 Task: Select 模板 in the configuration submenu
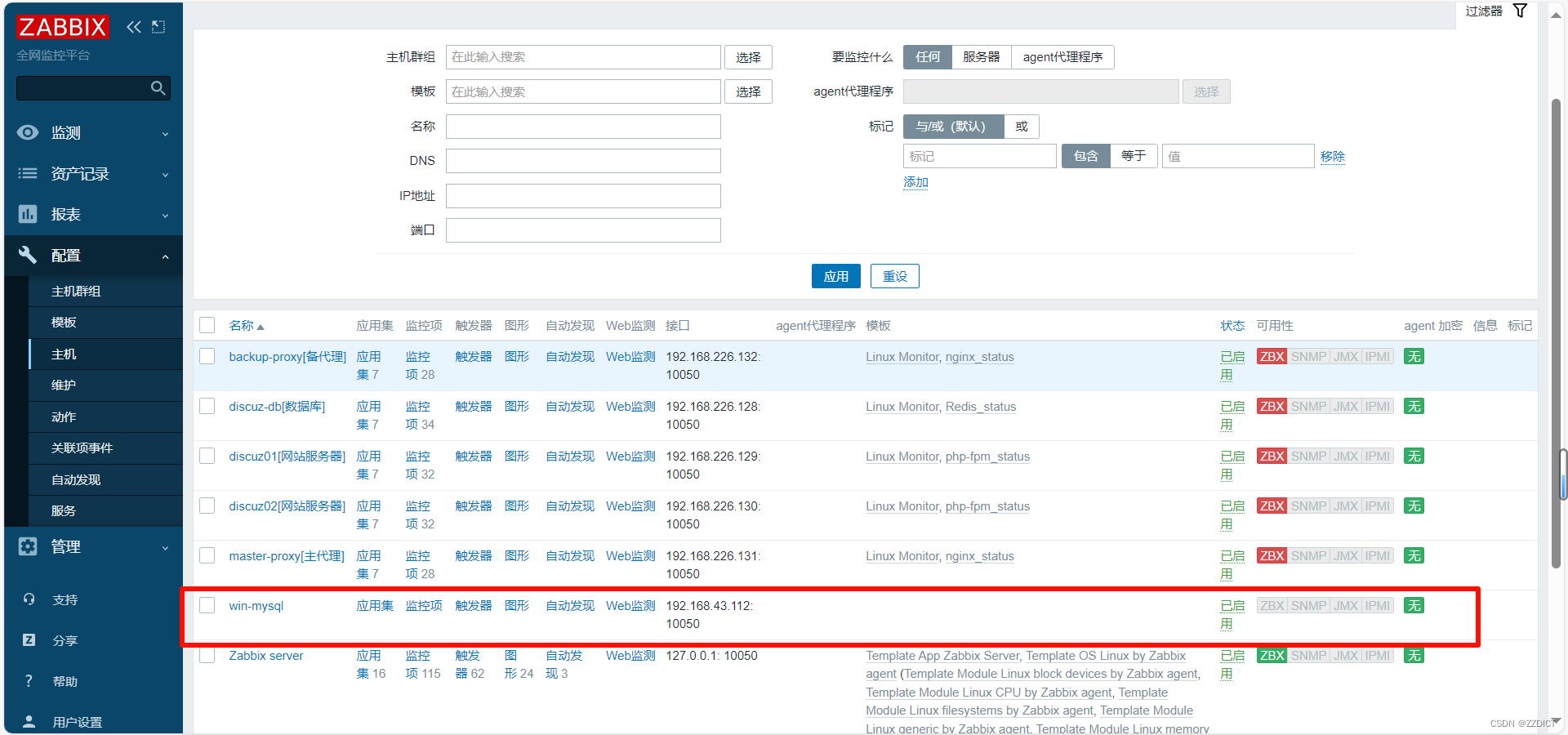tap(63, 322)
